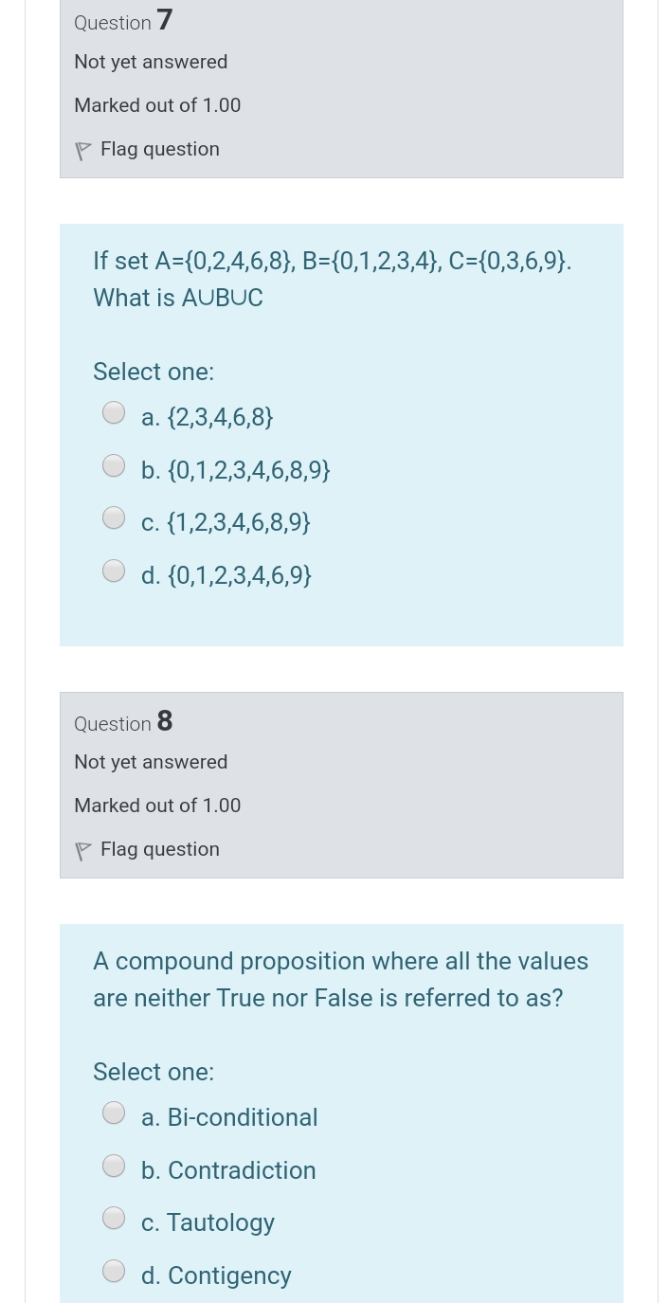Viewport: 664px width, 1303px height.
Task: Select radio button for answer a. {2,3,4,6,8}
Action: click(114, 410)
